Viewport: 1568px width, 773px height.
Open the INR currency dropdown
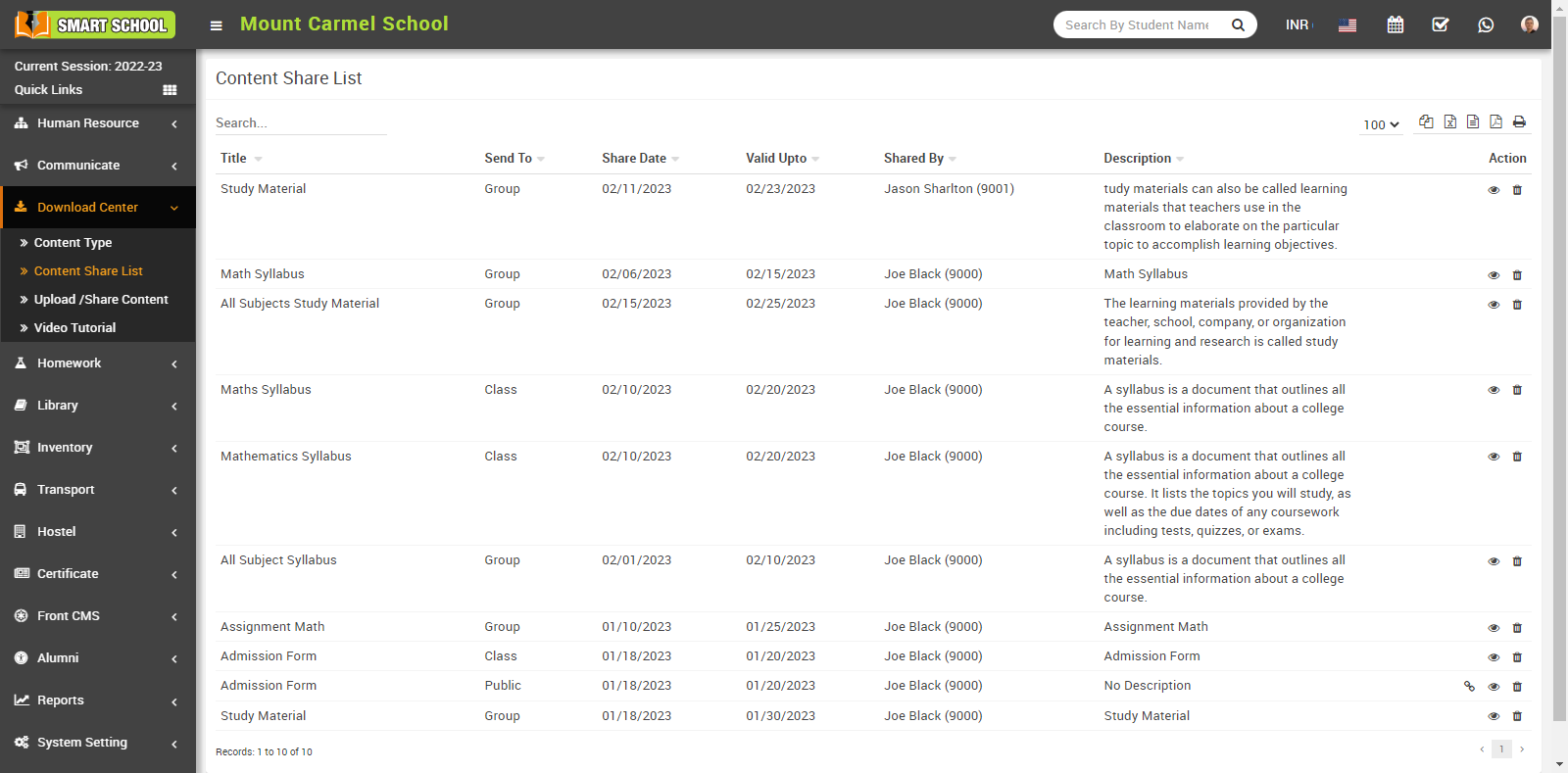pos(1298,24)
